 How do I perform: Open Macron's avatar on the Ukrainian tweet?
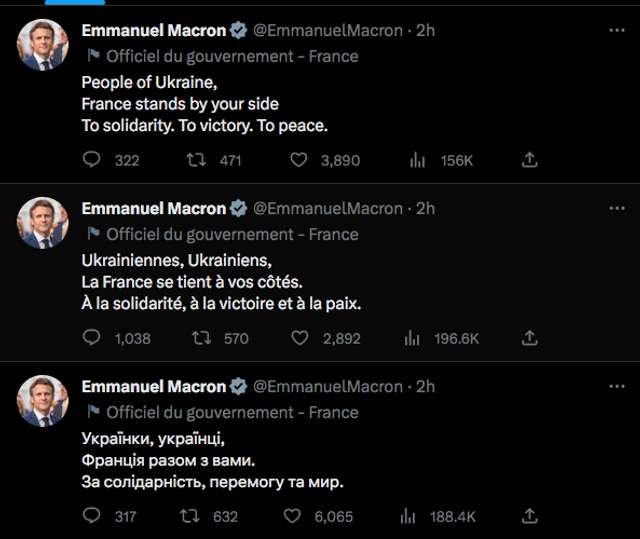[x=44, y=400]
